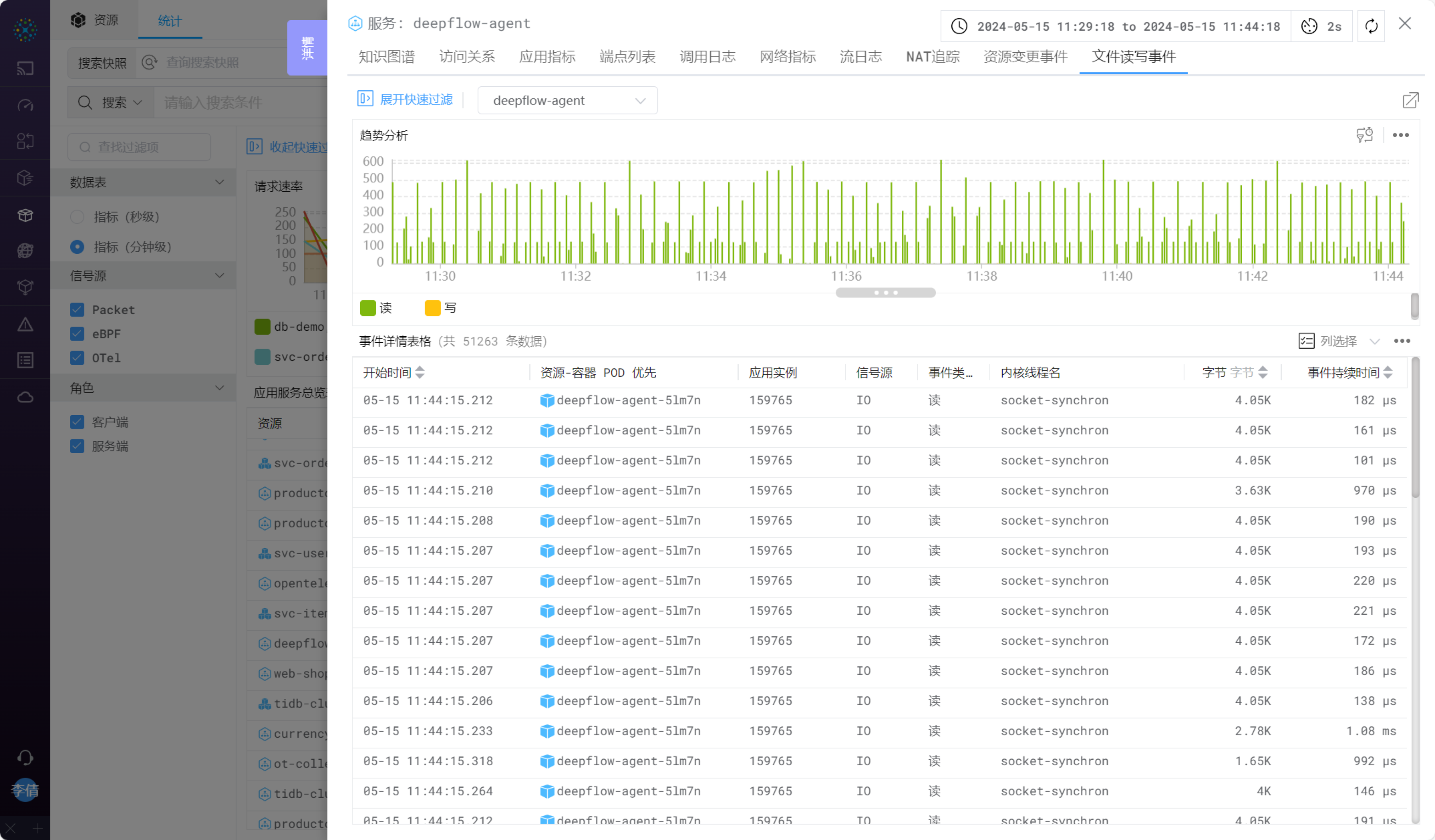Click the chart annotation settings icon
The image size is (1435, 840).
pyautogui.click(x=1364, y=135)
